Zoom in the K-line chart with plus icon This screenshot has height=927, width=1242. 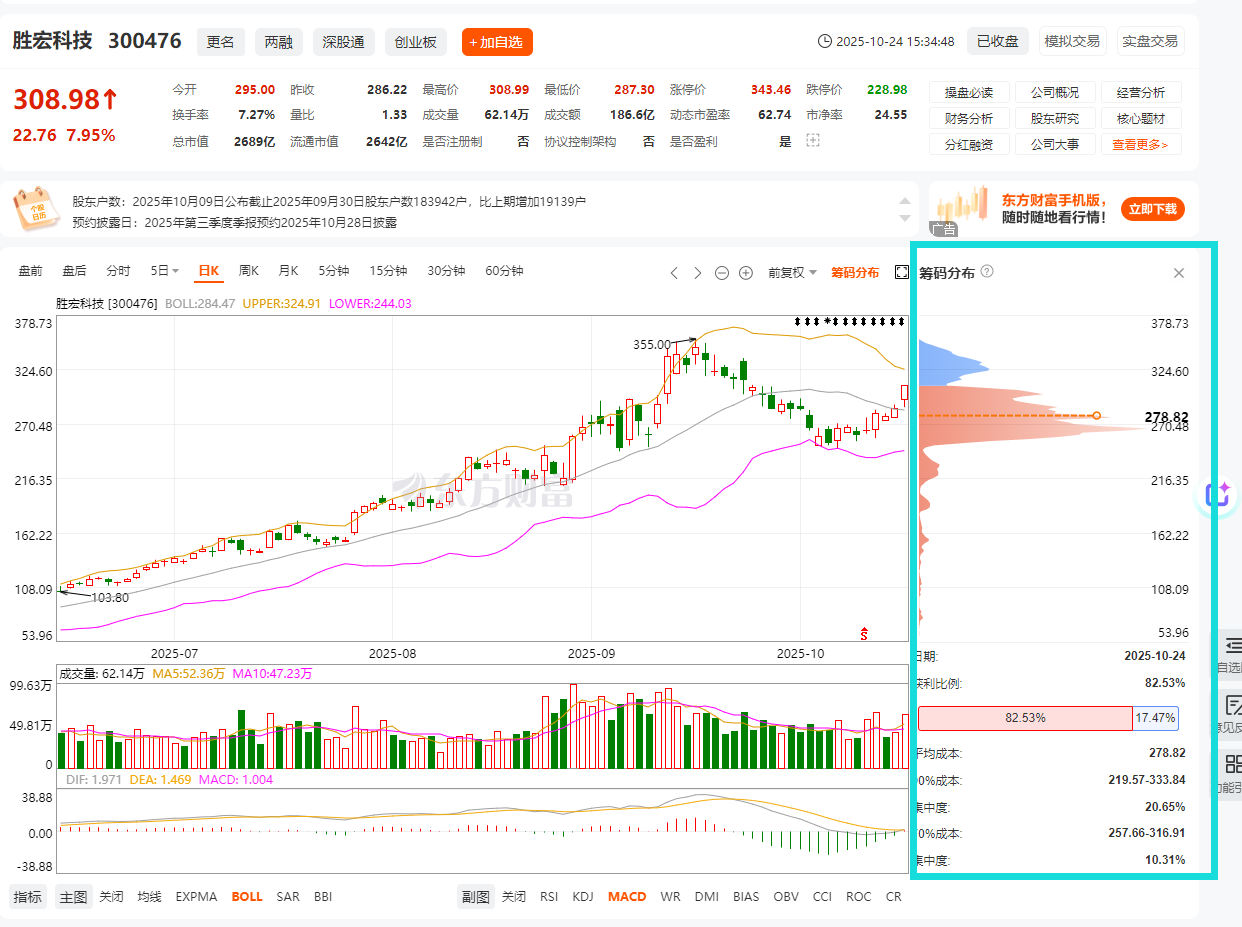coord(746,273)
